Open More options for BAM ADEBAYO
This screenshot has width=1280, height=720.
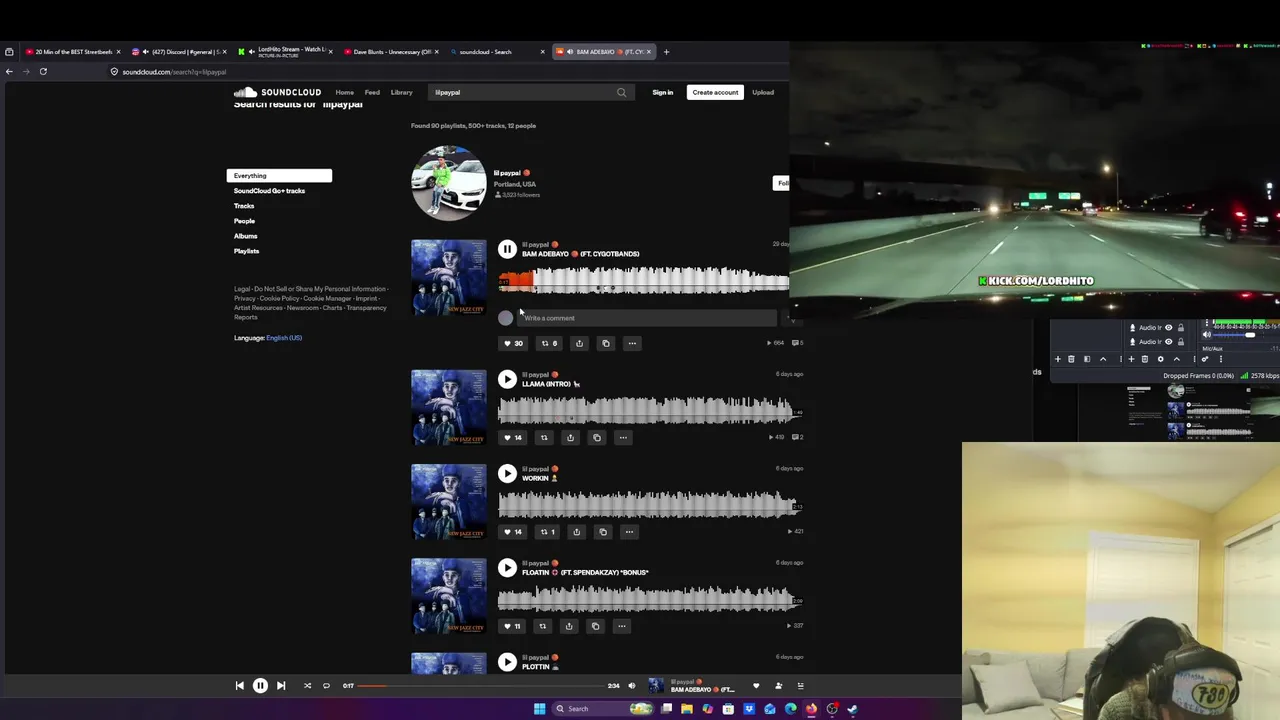[x=632, y=343]
